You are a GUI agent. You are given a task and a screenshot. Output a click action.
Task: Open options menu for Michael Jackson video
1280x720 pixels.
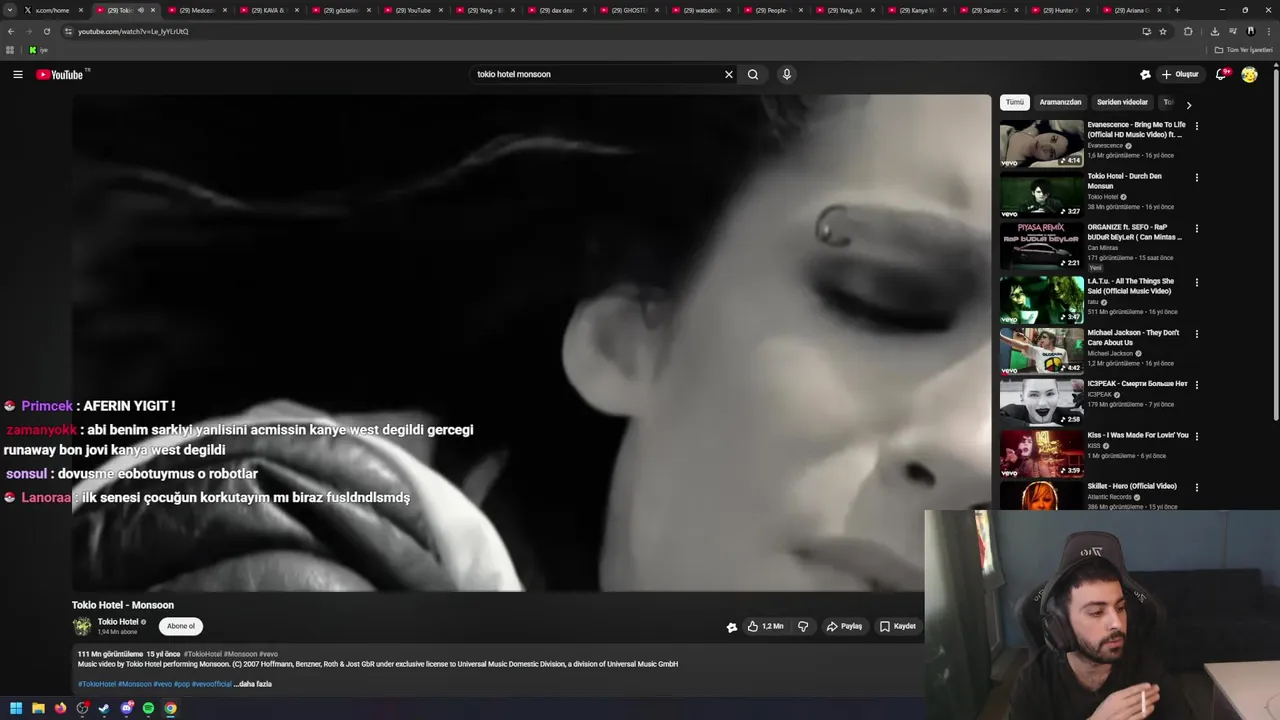click(1196, 334)
